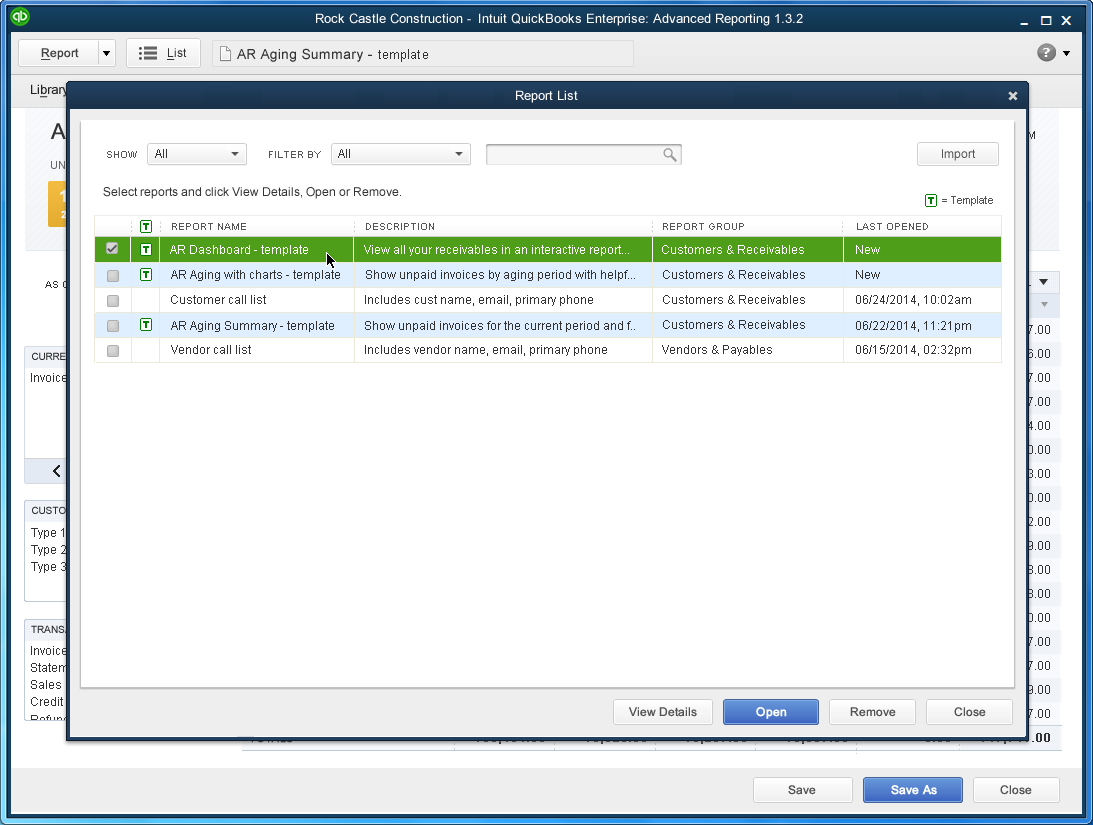
Task: Sort by Last Opened column header
Action: coord(892,226)
